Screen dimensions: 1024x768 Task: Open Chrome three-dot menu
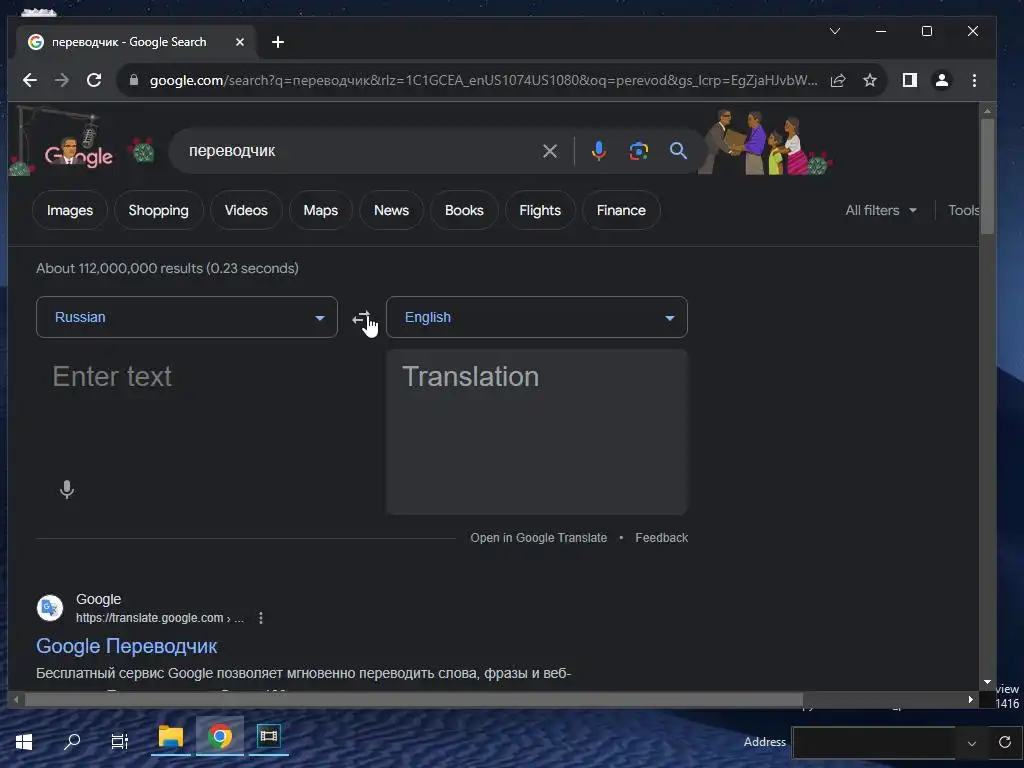(974, 80)
